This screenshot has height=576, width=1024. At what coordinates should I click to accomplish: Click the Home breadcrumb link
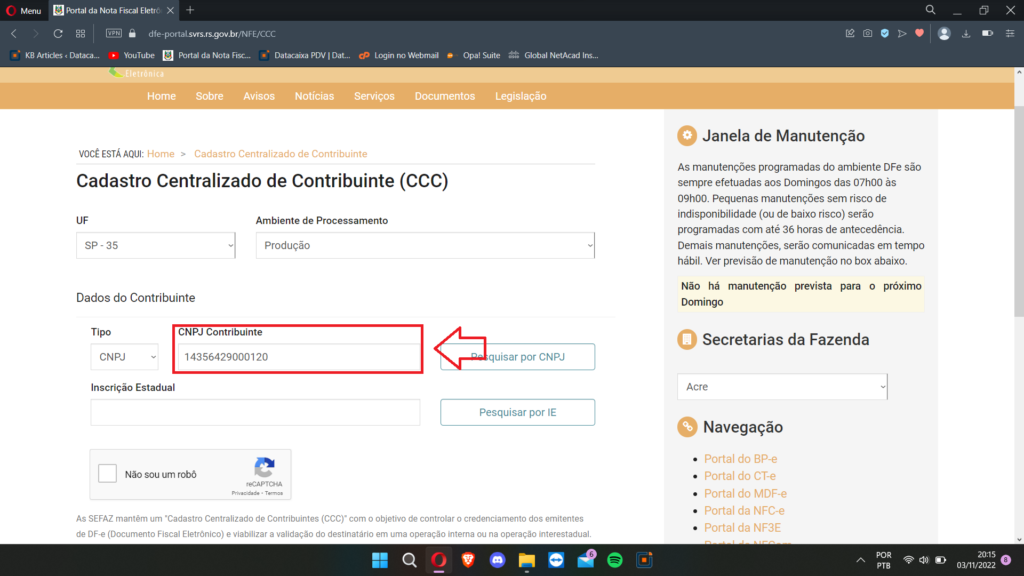(x=161, y=154)
